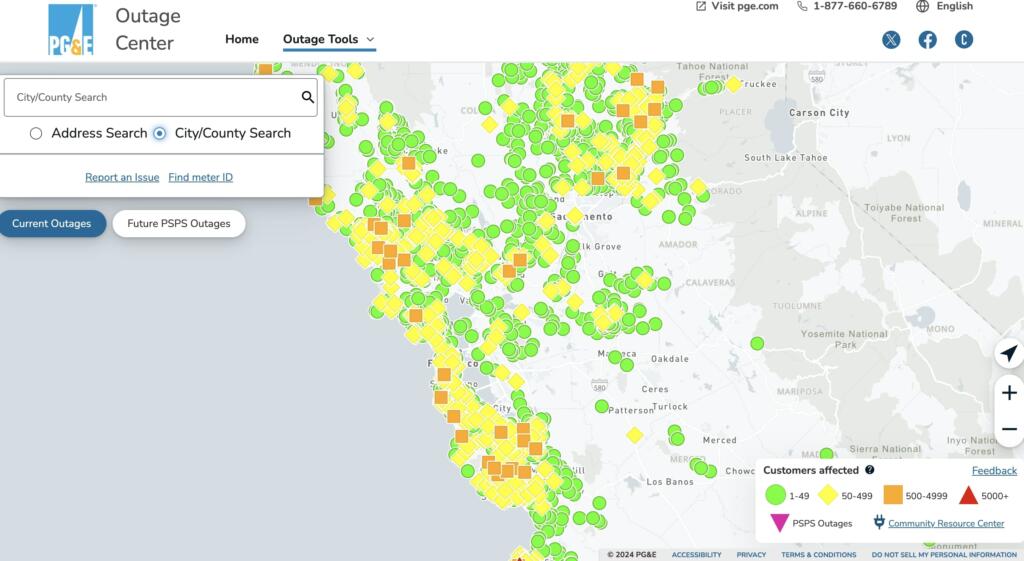Open the Report an Issue link
This screenshot has height=561, width=1024.
(122, 177)
